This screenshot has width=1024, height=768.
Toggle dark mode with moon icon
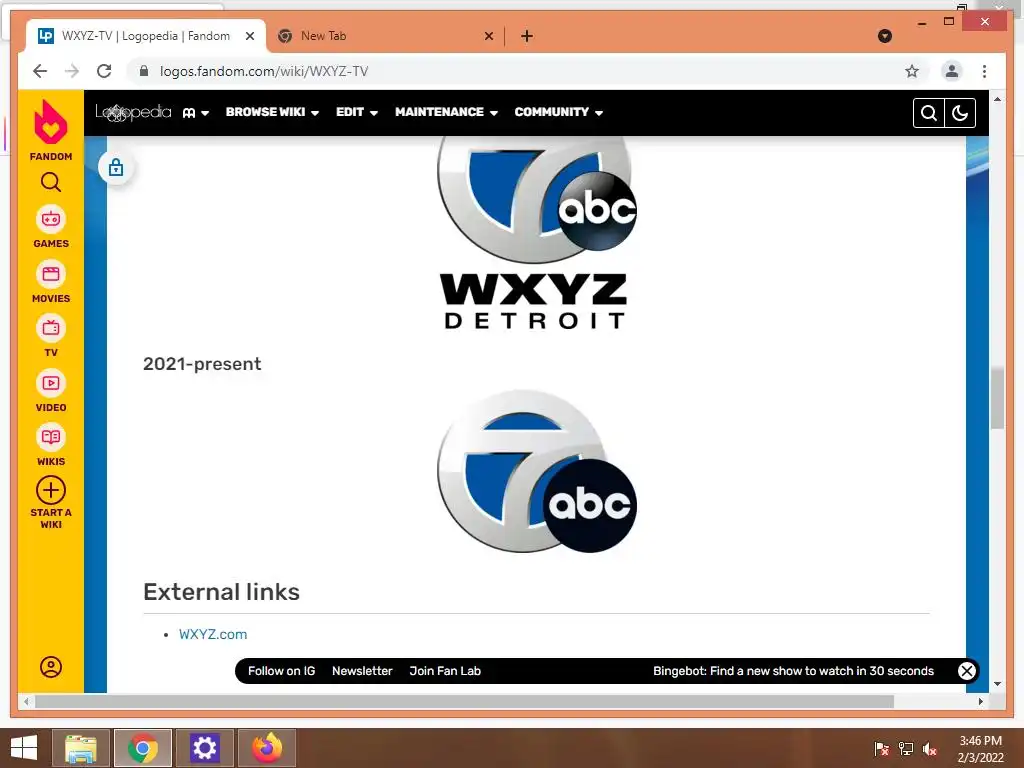(960, 113)
